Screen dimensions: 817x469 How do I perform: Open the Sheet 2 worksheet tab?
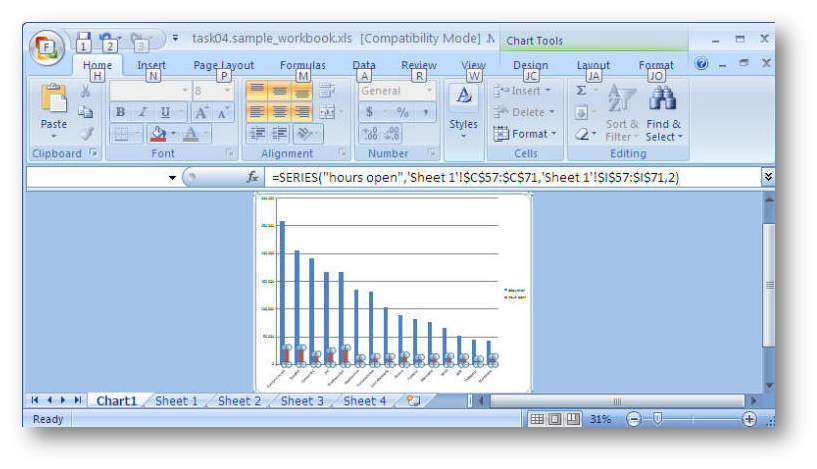pos(239,401)
